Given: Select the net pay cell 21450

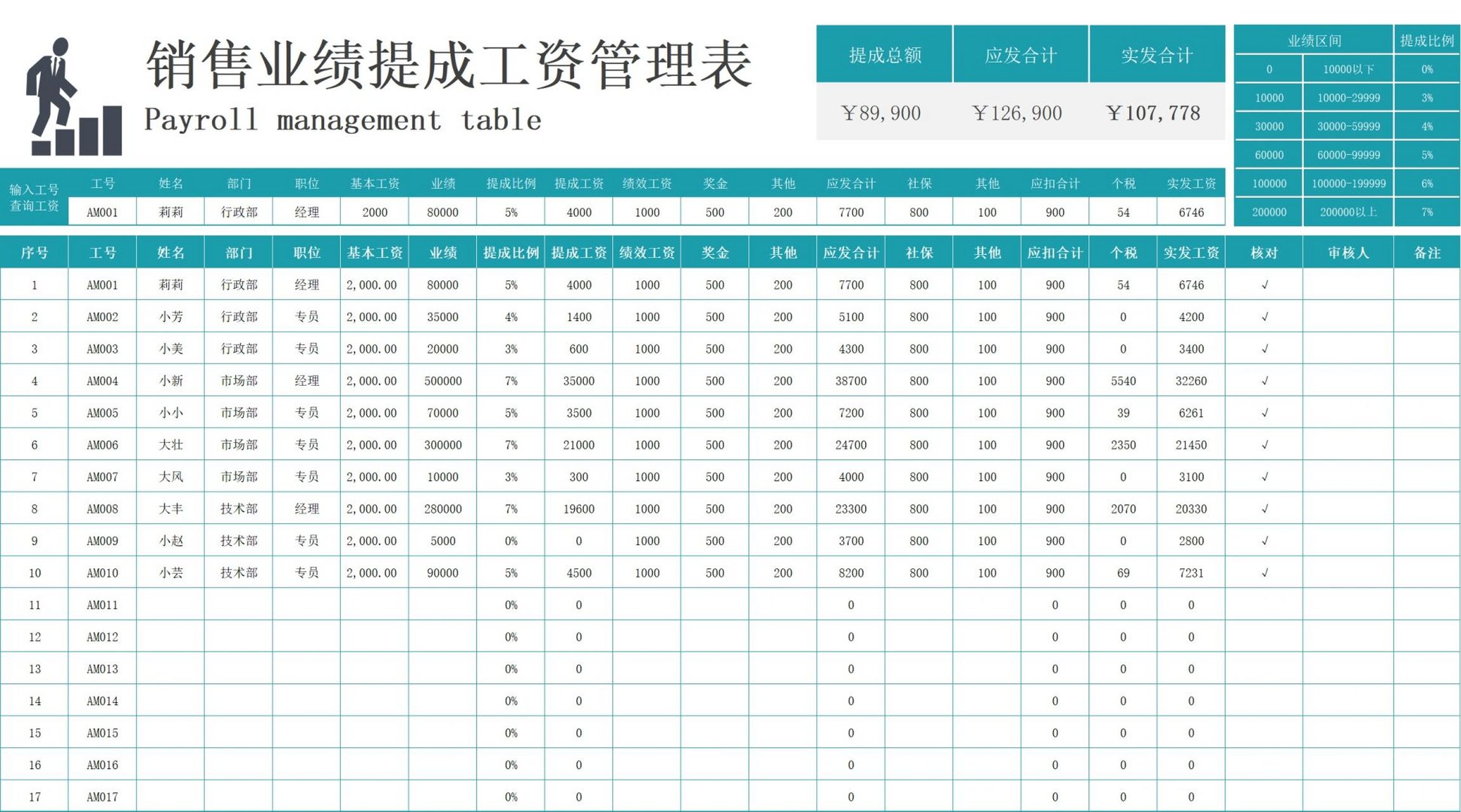Looking at the screenshot, I should 1191,445.
